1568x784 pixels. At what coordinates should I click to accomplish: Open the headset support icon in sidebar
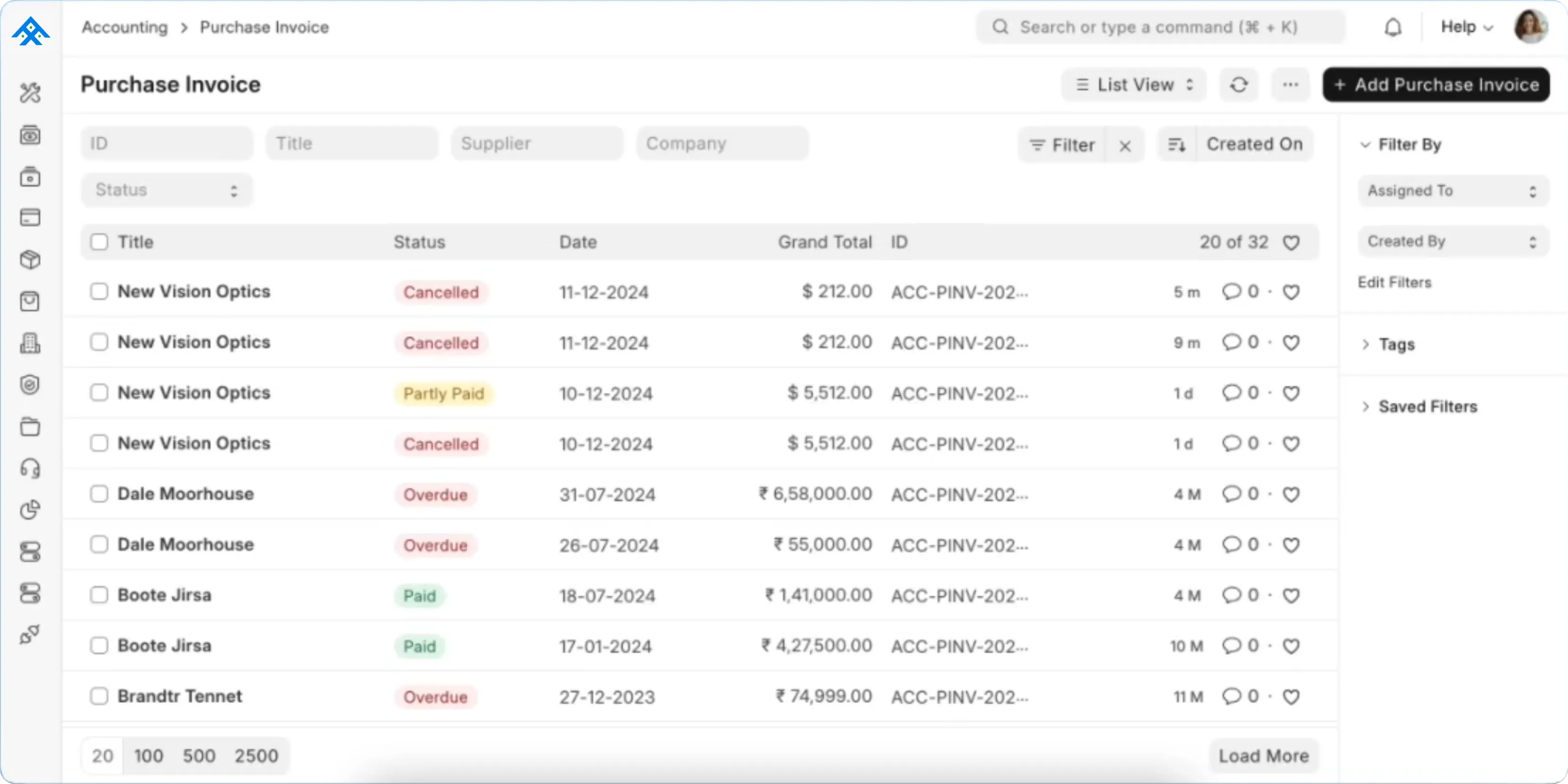[30, 468]
